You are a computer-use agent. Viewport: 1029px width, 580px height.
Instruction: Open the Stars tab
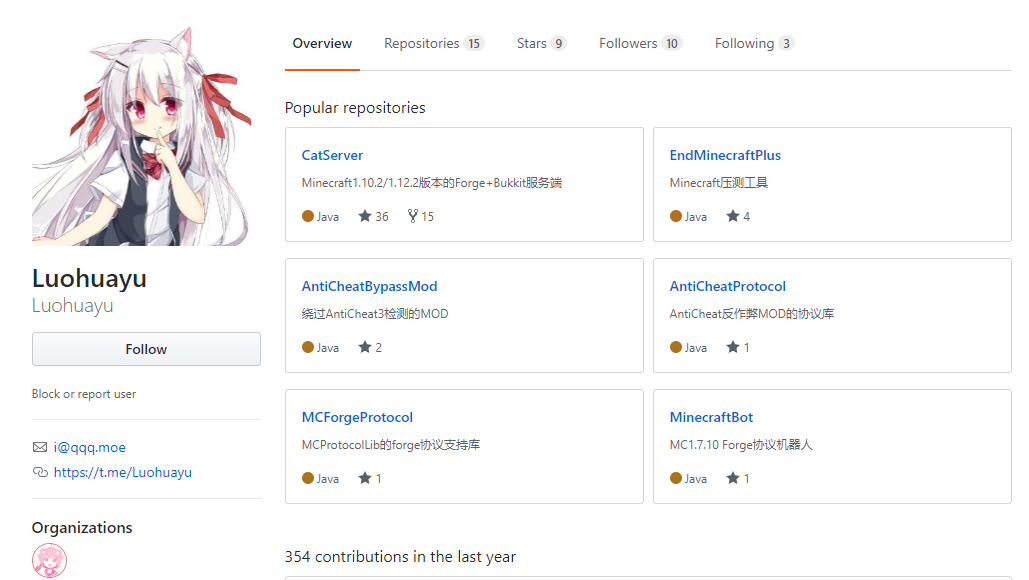point(541,43)
